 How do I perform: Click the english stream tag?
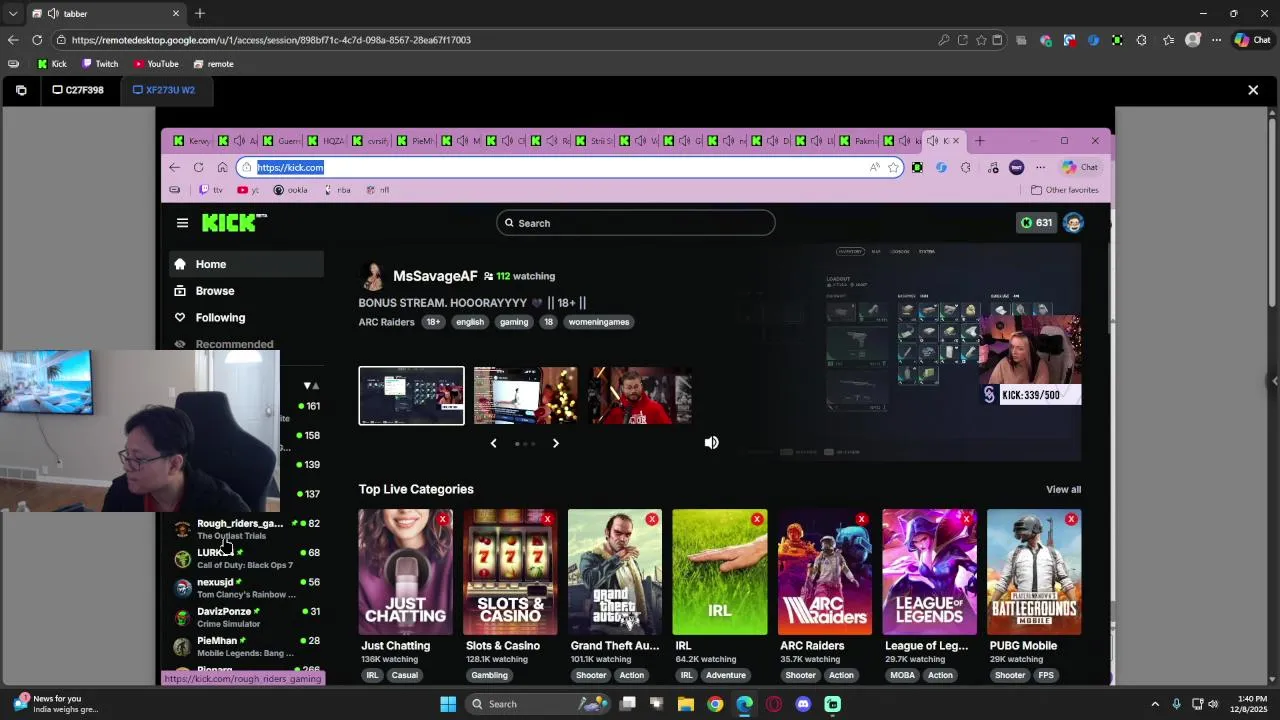470,322
